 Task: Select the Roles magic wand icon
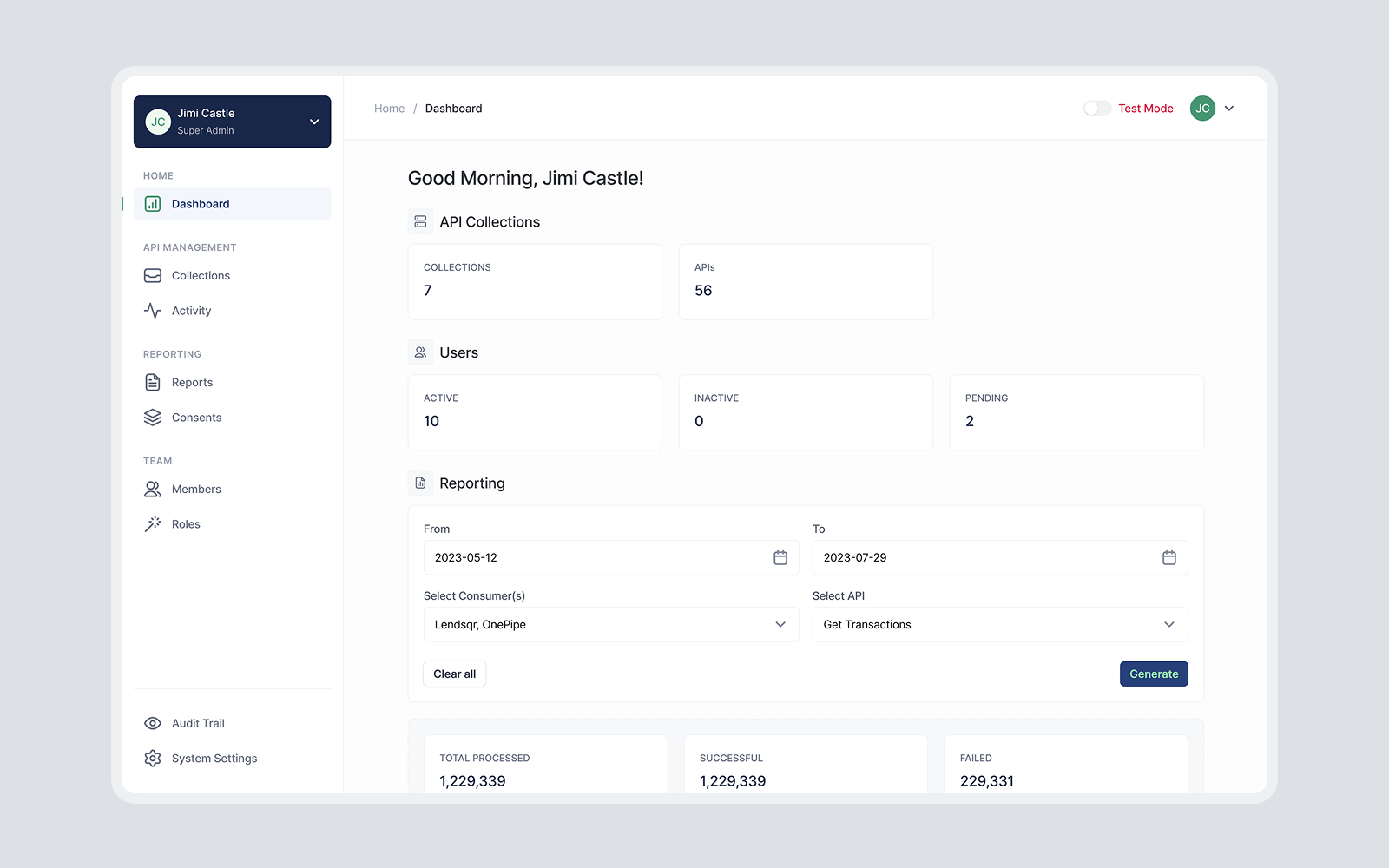click(153, 523)
